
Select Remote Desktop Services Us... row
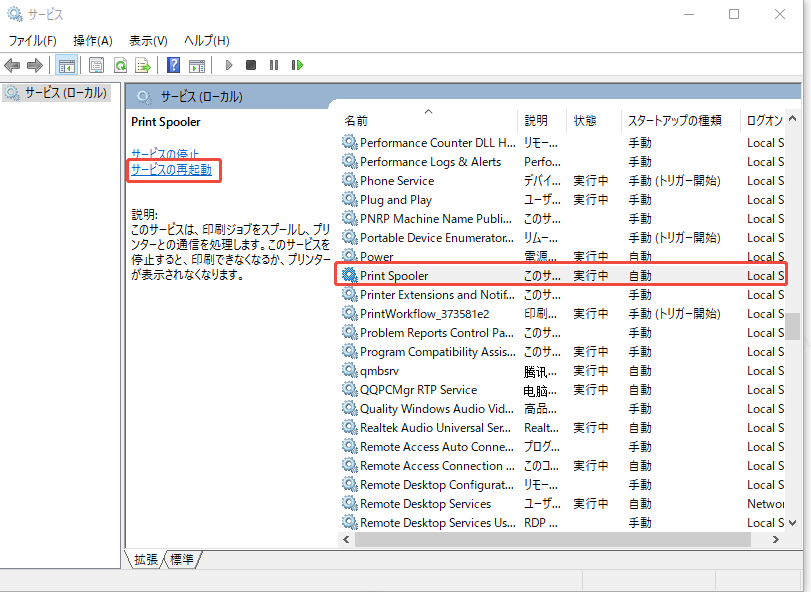[x=563, y=523]
